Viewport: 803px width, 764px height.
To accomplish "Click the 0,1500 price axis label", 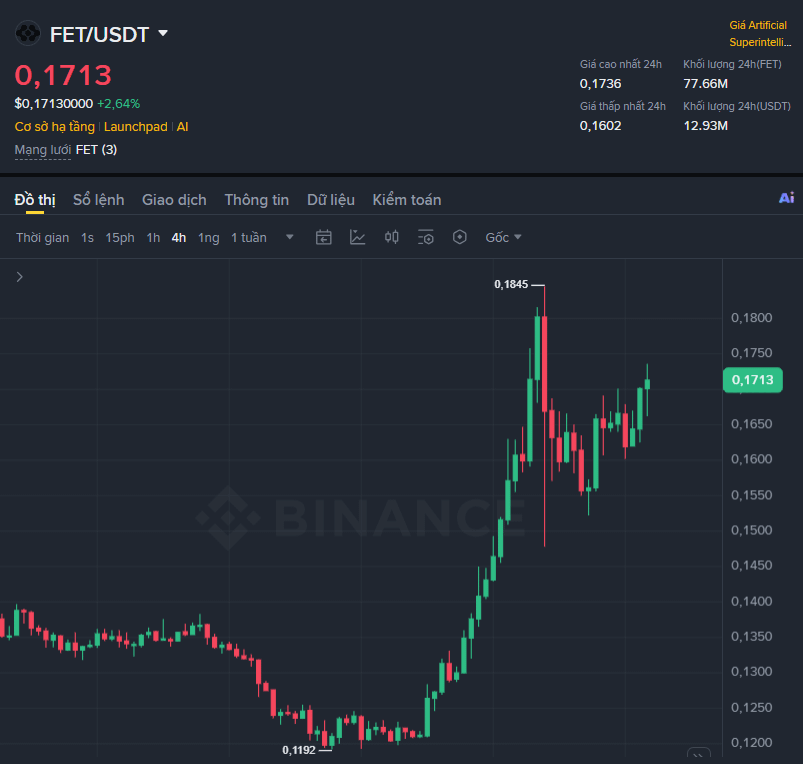I will (x=751, y=530).
